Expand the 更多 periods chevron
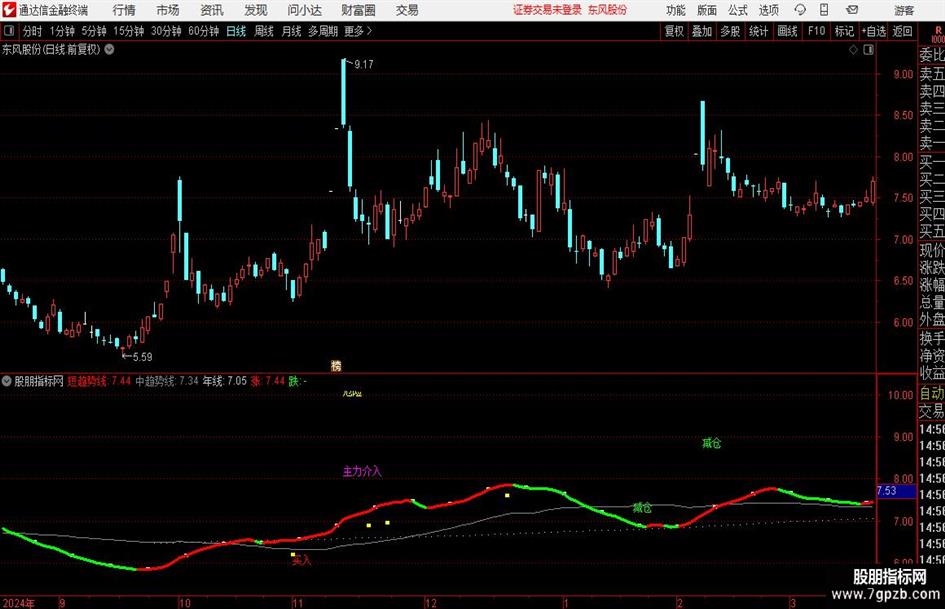The height and width of the screenshot is (609, 945). [369, 31]
